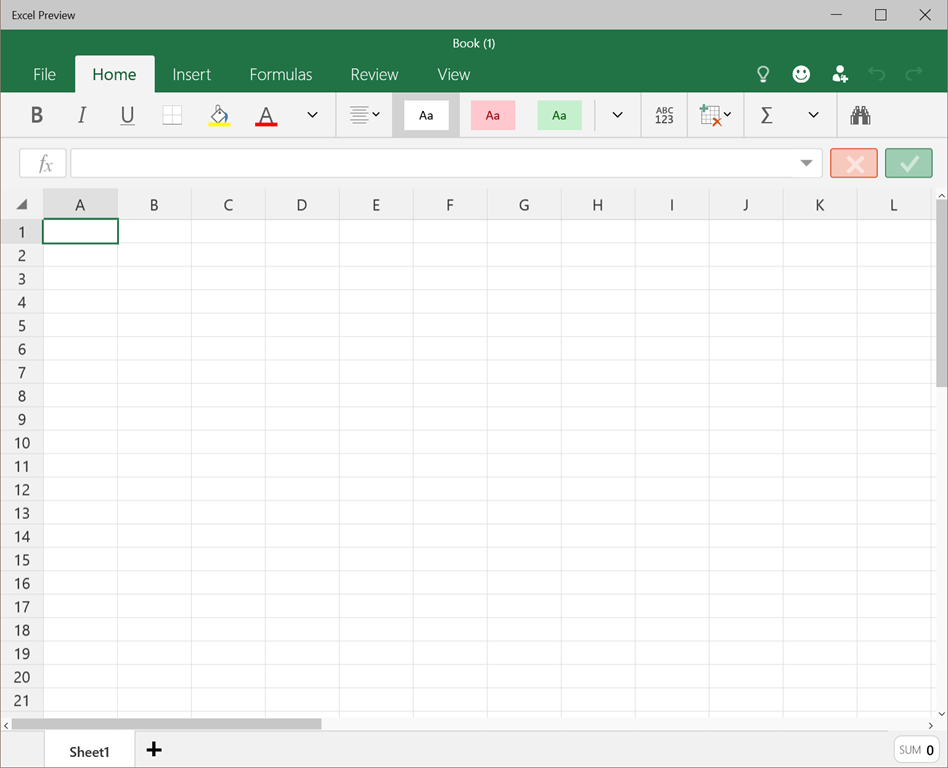Open the cell borders tool

click(172, 115)
